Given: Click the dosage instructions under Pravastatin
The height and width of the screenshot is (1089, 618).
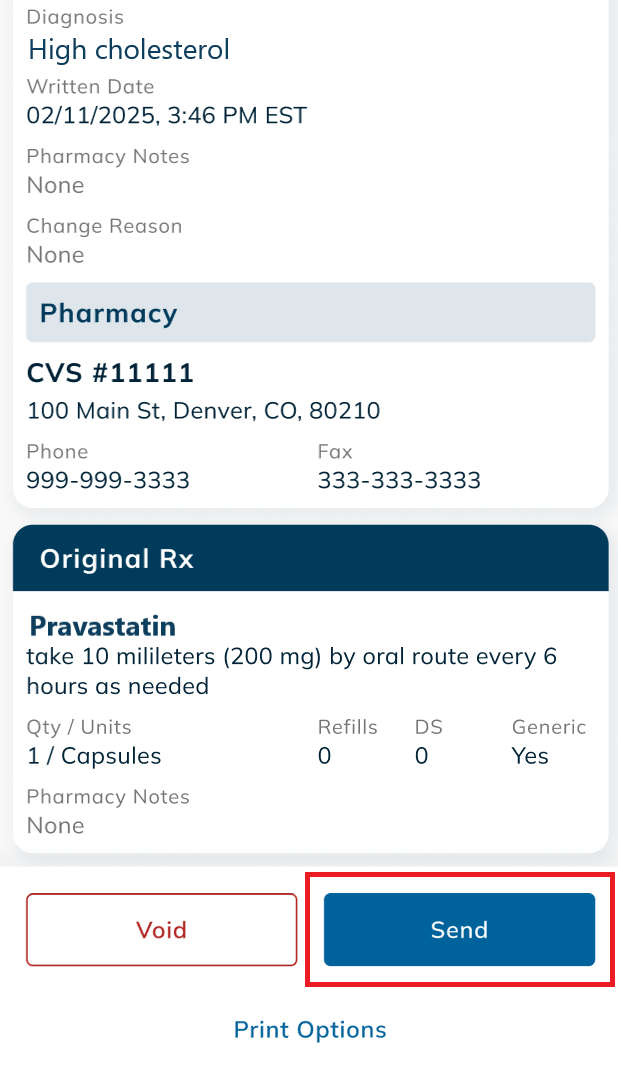Looking at the screenshot, I should (x=290, y=671).
